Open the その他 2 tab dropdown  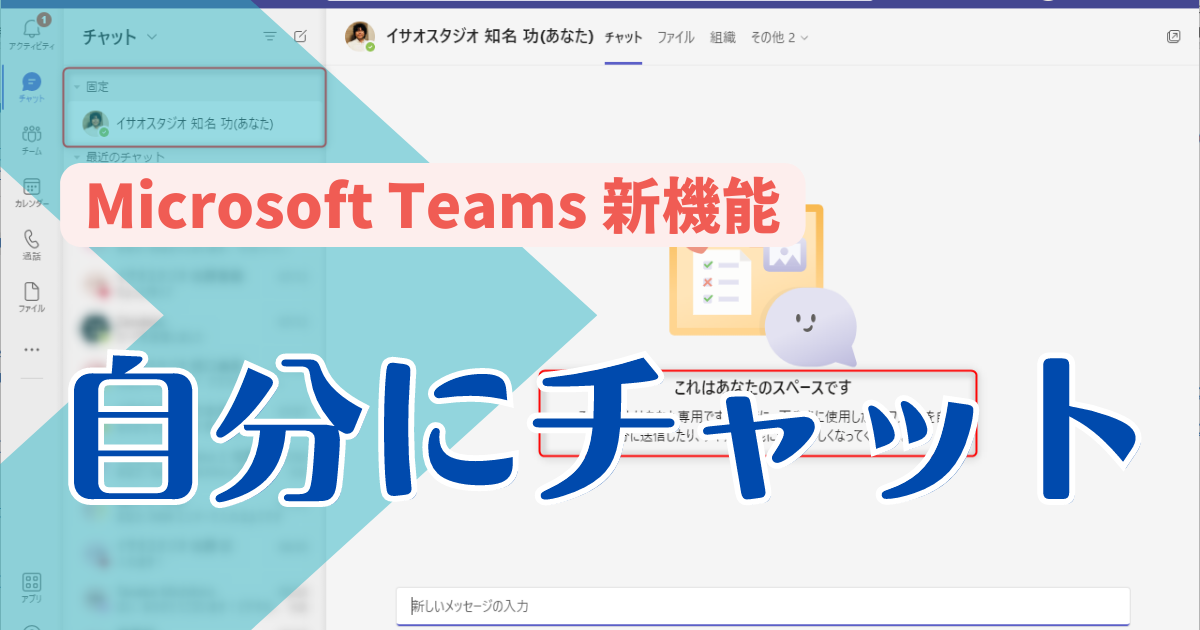coord(779,37)
